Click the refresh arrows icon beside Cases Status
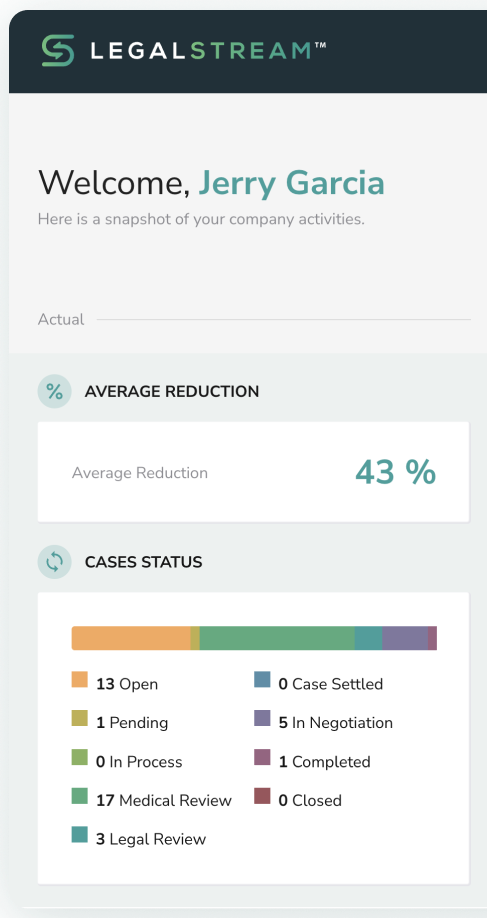Image resolution: width=487 pixels, height=918 pixels. 54,562
